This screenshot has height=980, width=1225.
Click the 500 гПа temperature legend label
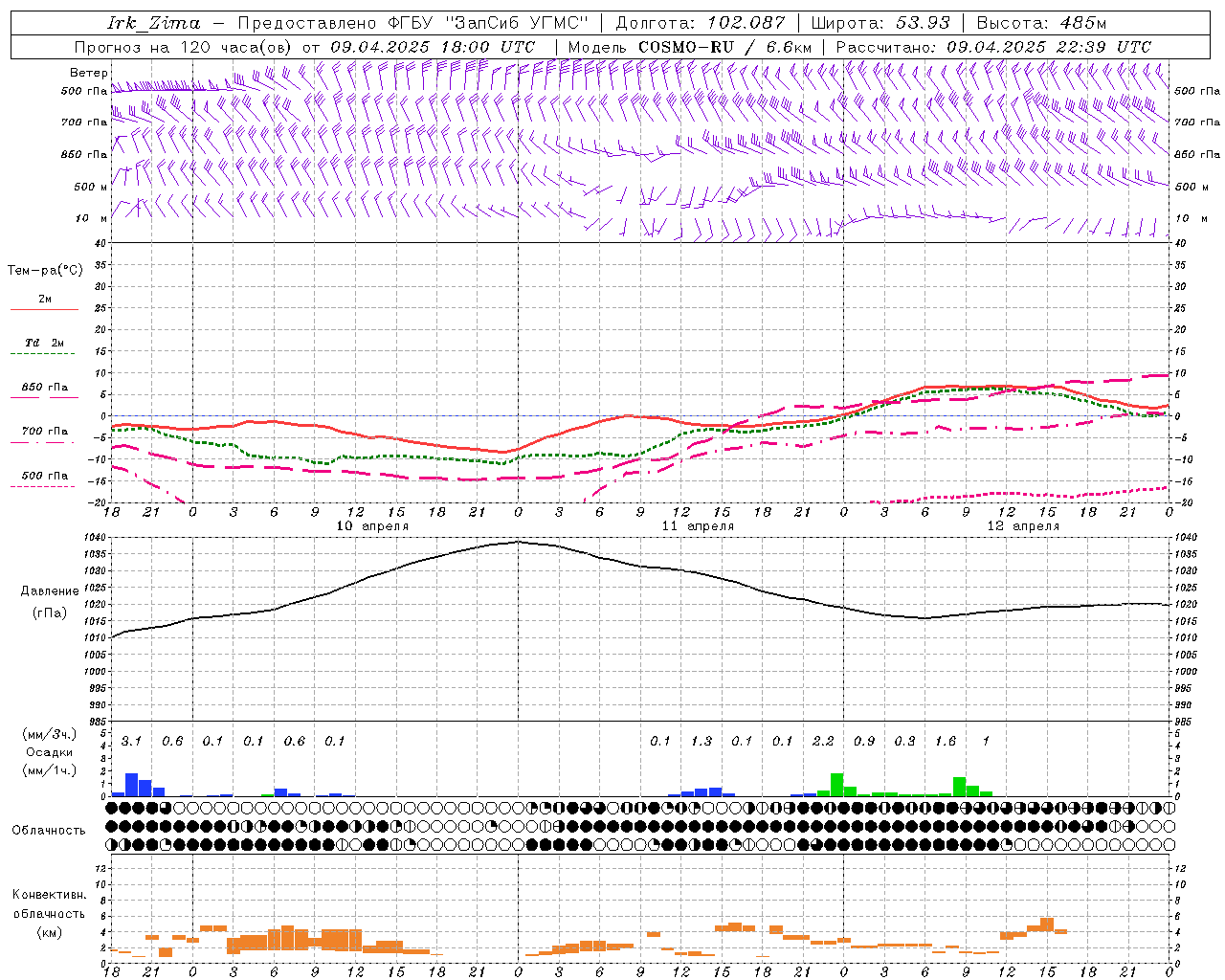[x=45, y=476]
